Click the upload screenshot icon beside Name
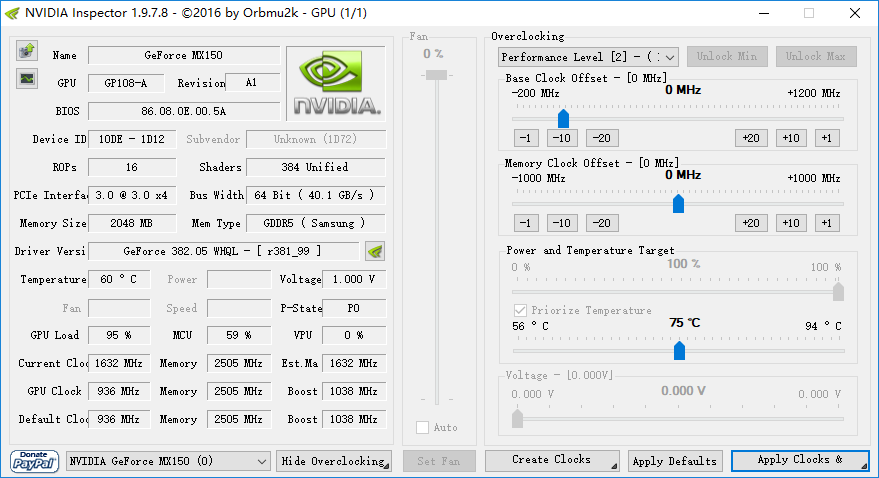The width and height of the screenshot is (879, 478). 27,51
